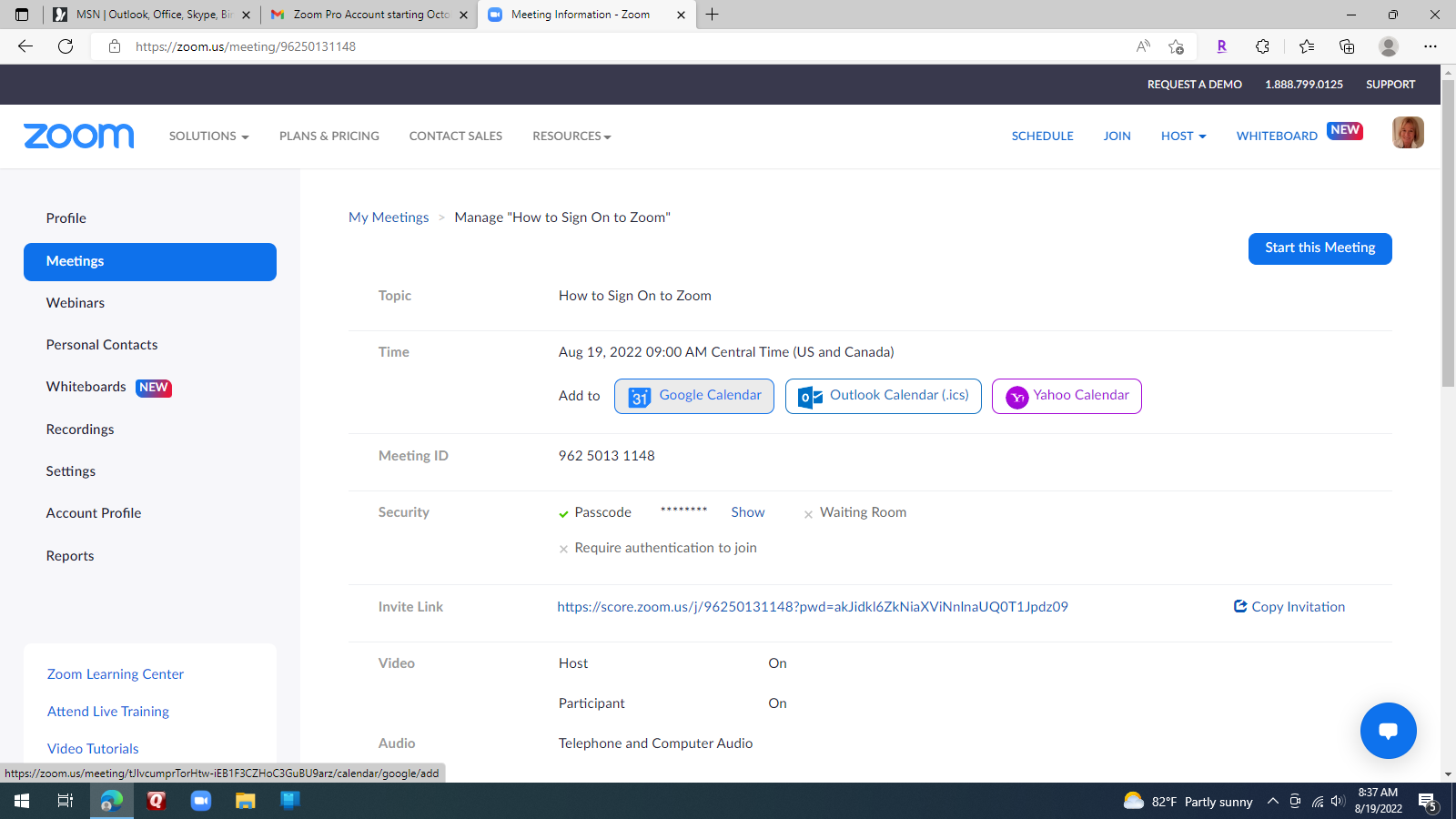Open Reports in the sidebar
This screenshot has height=819, width=1456.
[70, 556]
